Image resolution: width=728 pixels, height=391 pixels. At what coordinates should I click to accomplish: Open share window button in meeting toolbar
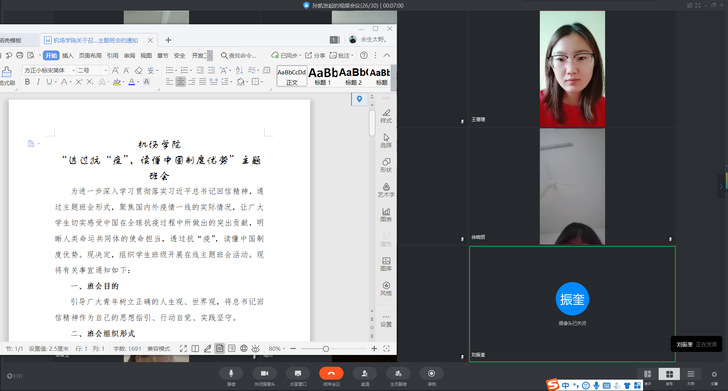pyautogui.click(x=298, y=373)
